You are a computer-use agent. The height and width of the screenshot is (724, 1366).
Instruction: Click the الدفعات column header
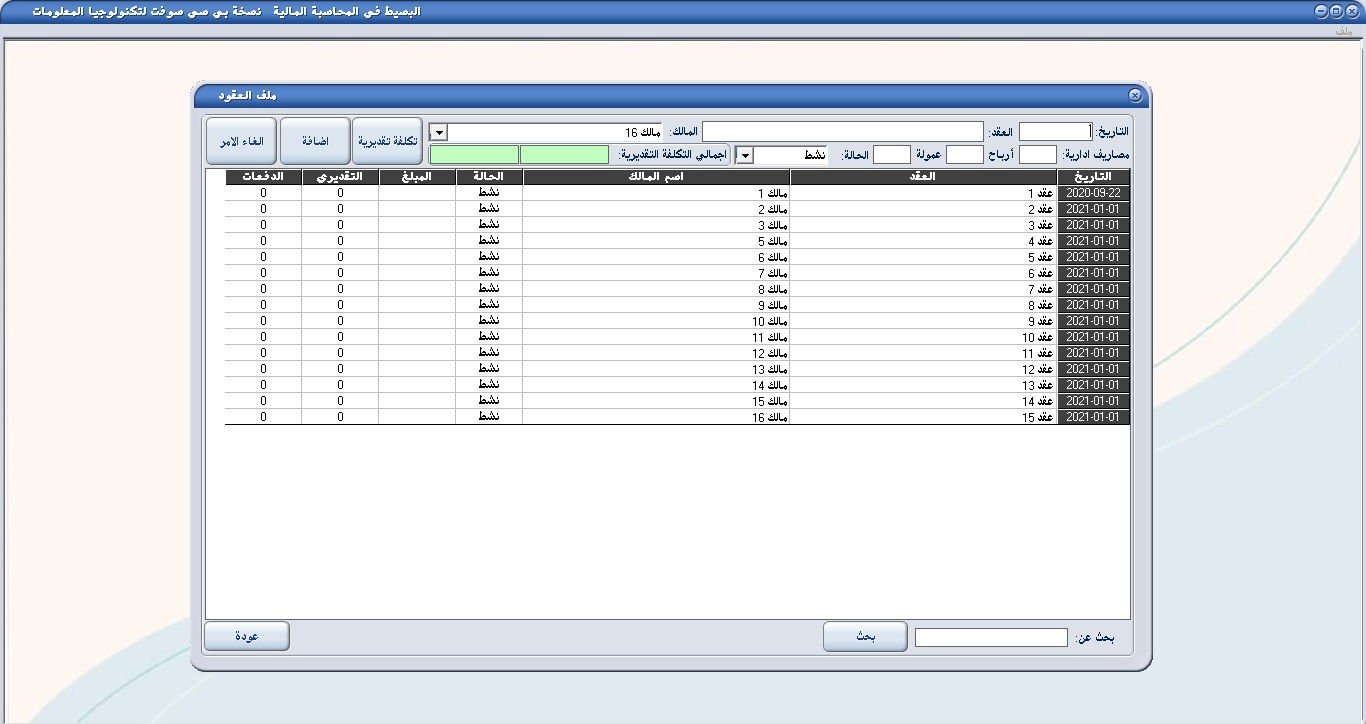(263, 177)
